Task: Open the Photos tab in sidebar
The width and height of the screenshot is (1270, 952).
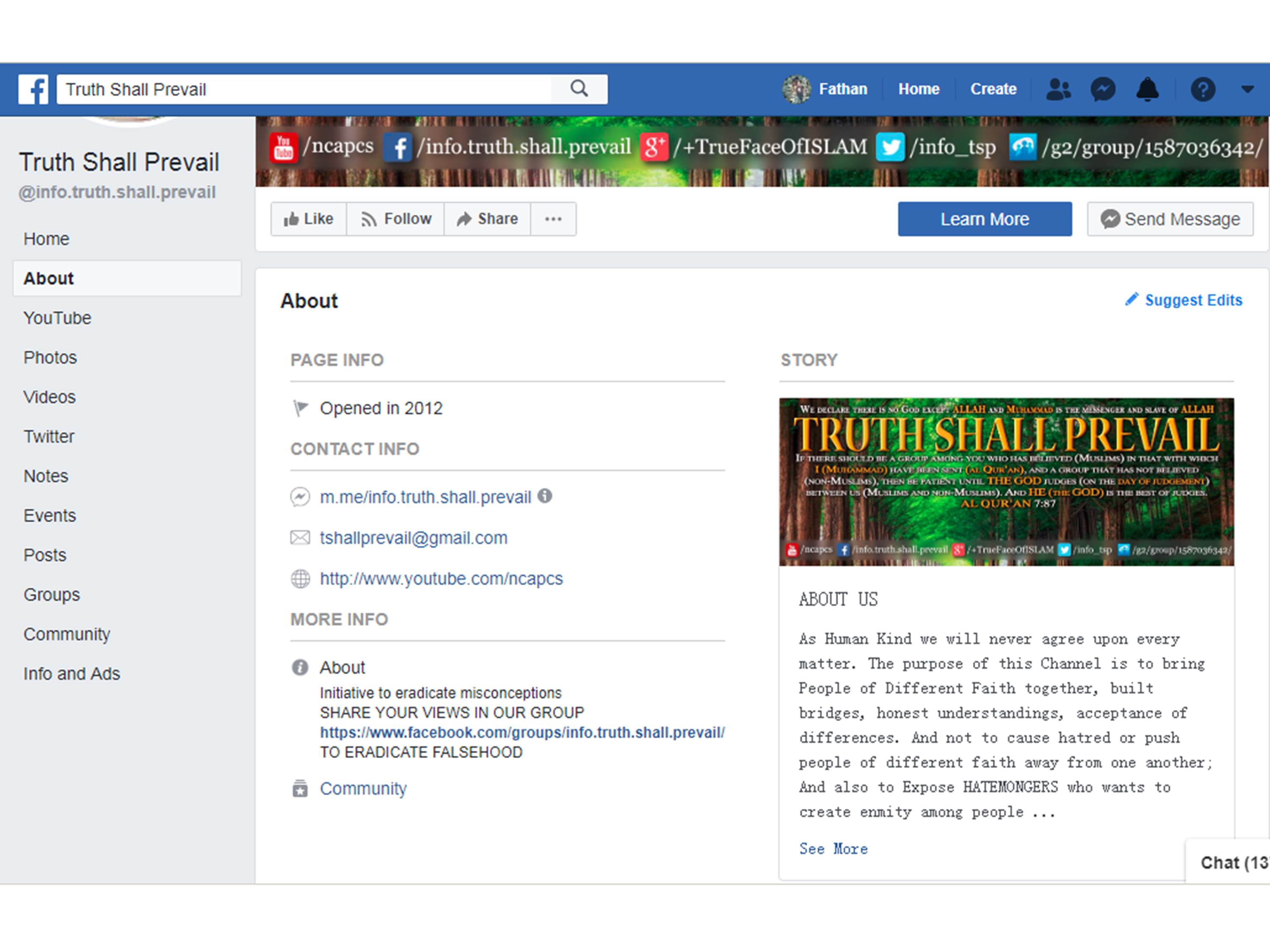Action: coord(50,358)
